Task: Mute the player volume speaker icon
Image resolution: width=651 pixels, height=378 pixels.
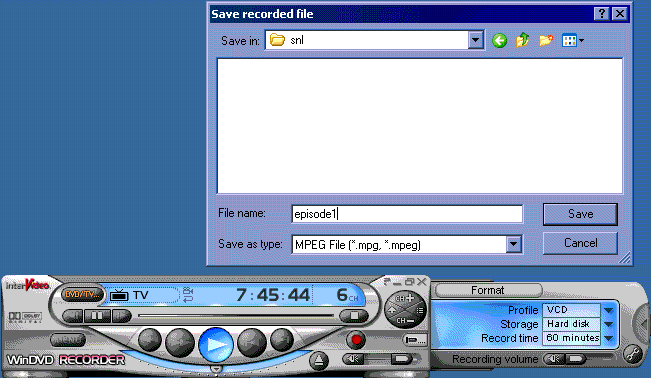Action: pos(353,358)
